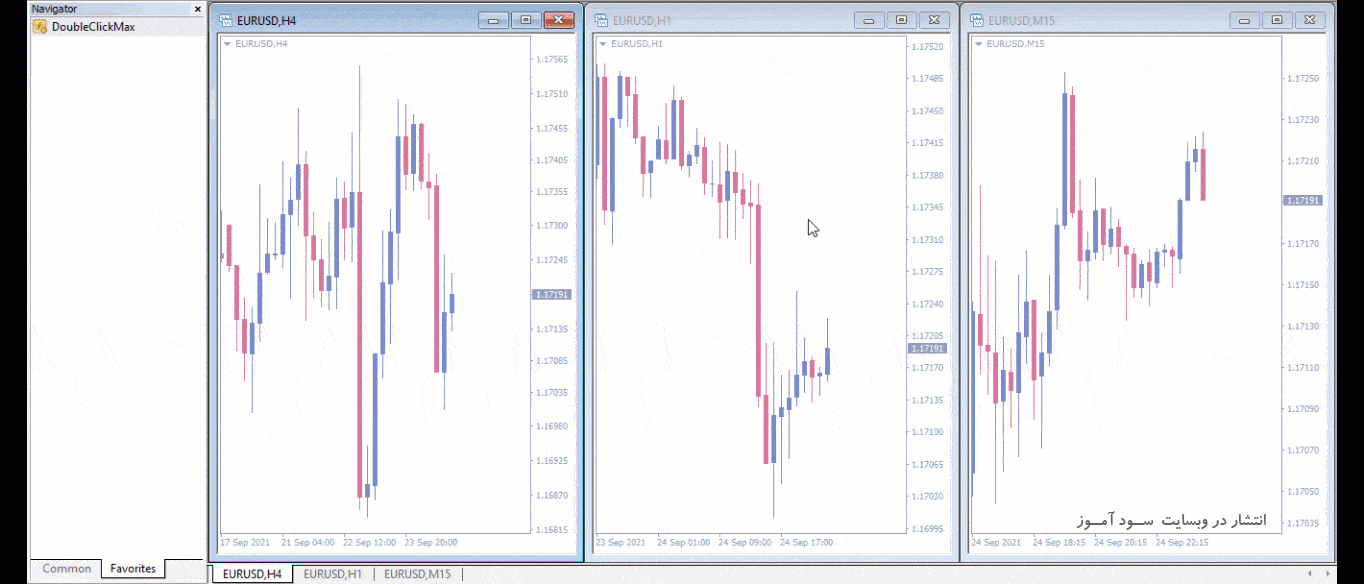Click the '24 Sep 18:15' time label in M15 chart
Screen dimensions: 1364x584
tap(1061, 542)
